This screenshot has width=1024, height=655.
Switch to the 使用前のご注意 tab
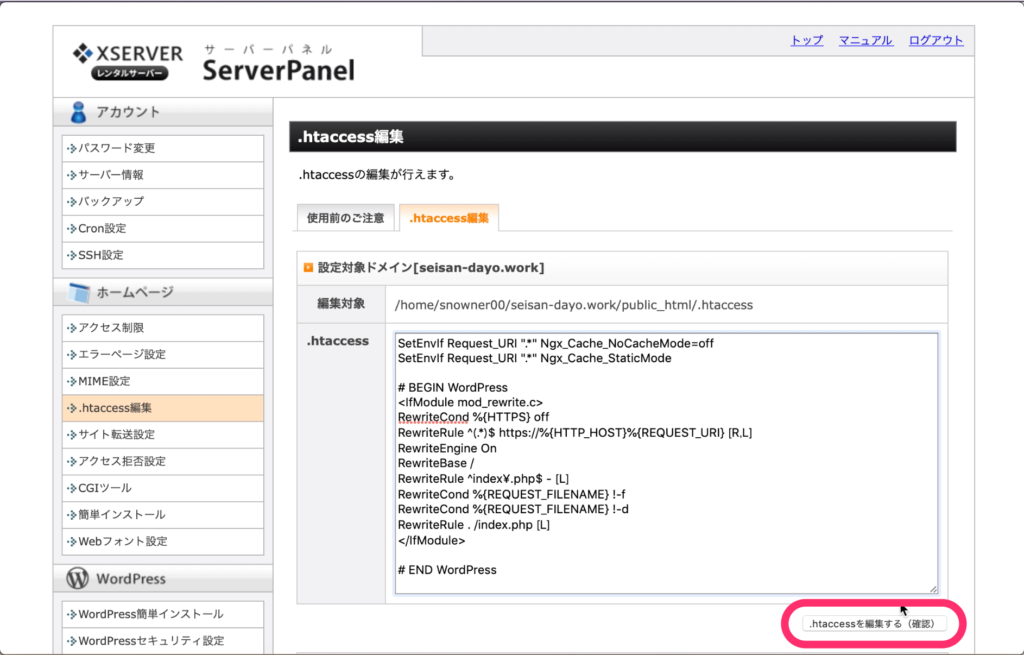(346, 218)
